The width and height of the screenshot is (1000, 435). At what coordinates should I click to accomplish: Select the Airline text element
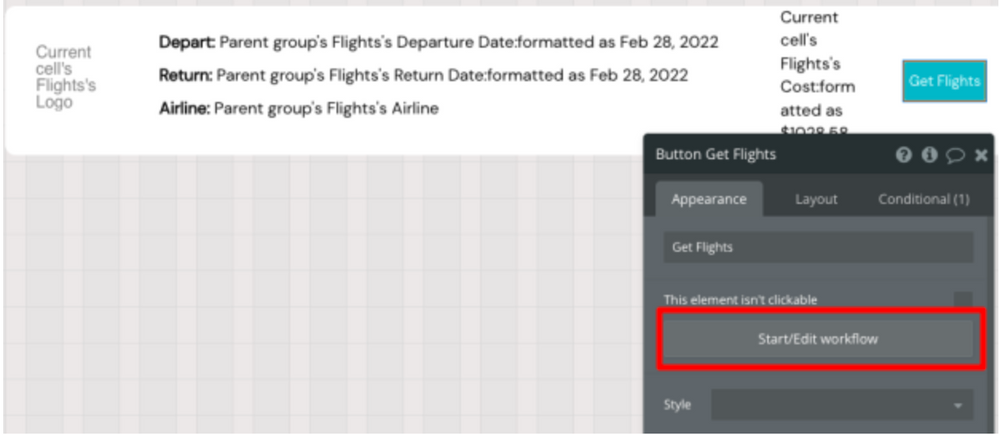[x=299, y=108]
